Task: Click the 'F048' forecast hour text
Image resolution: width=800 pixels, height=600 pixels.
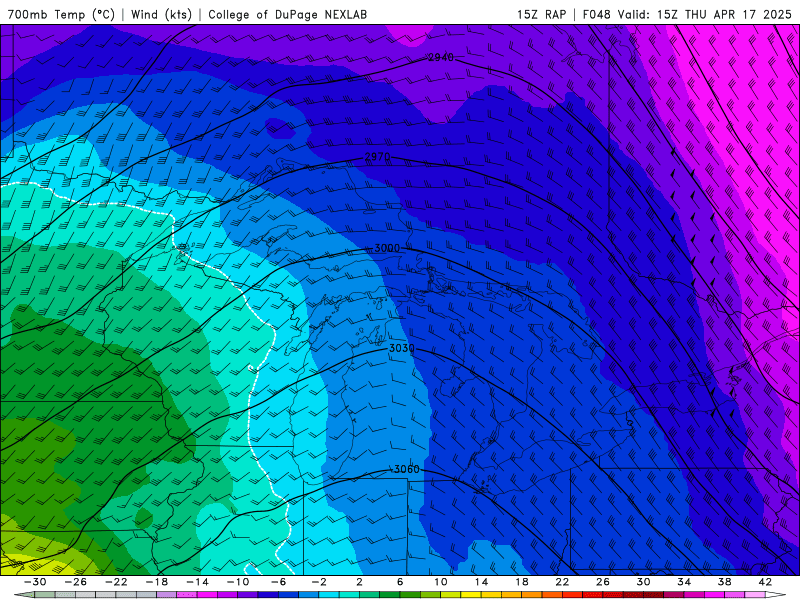Action: point(596,14)
